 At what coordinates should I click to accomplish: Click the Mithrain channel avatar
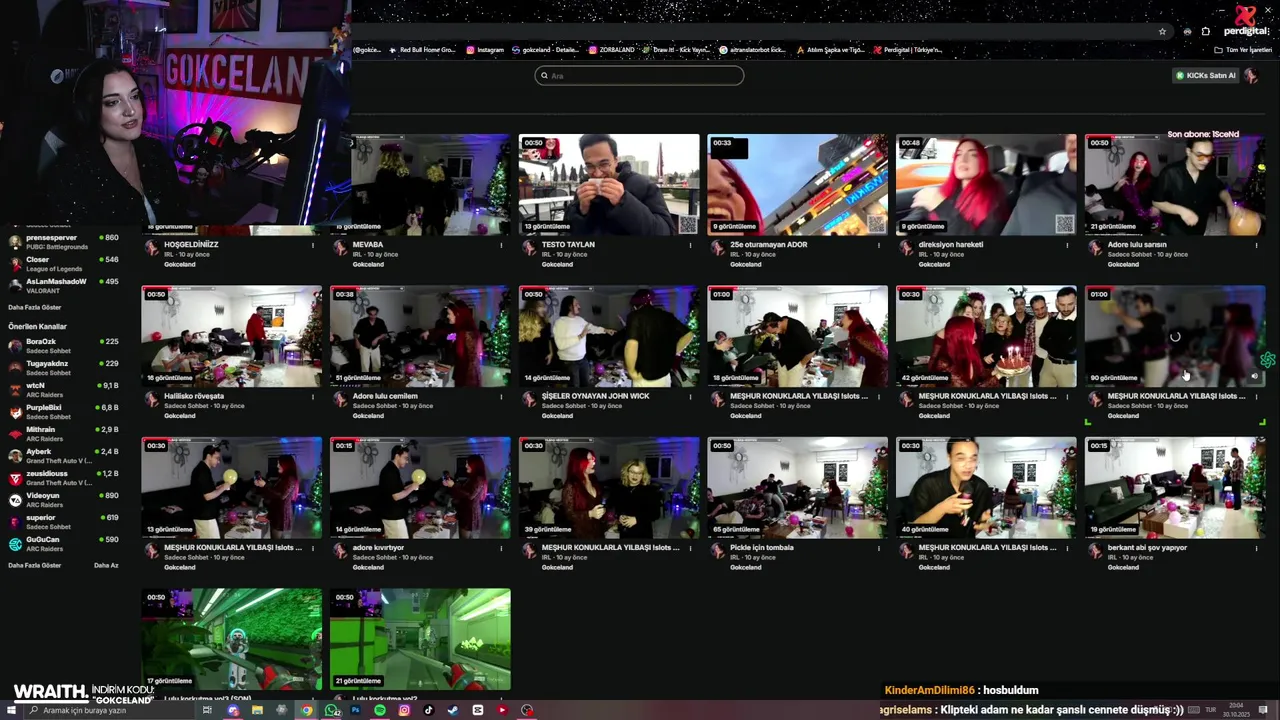click(15, 434)
